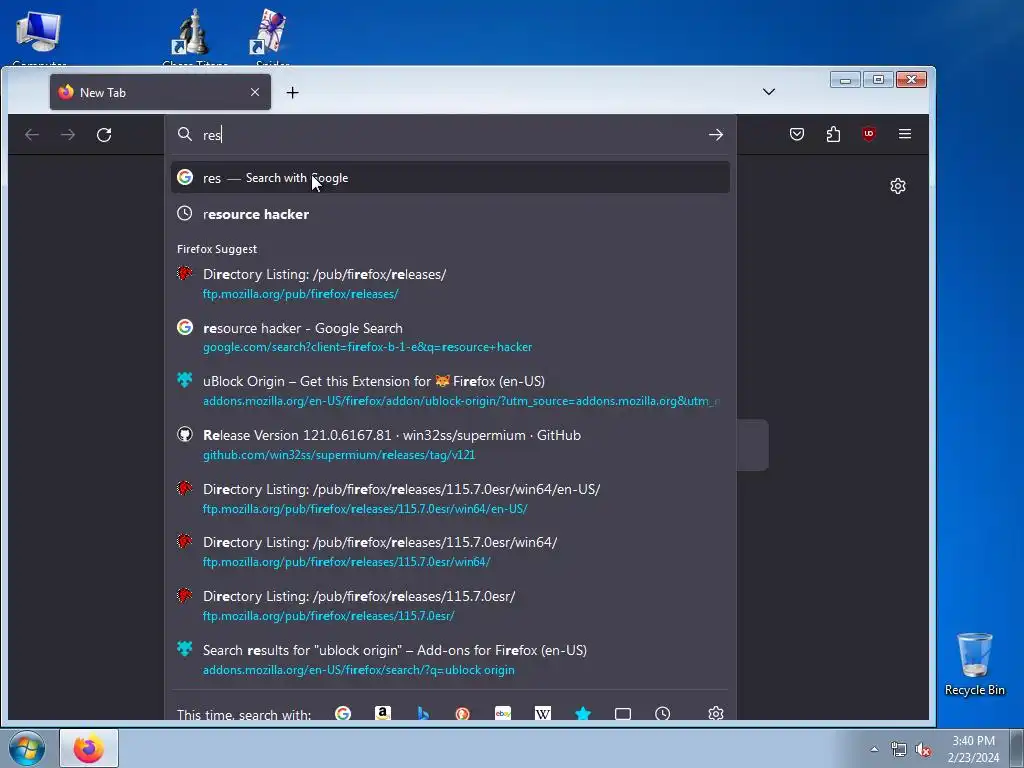Open the clock showing 3:40 PM
This screenshot has width=1024, height=768.
coord(973,749)
